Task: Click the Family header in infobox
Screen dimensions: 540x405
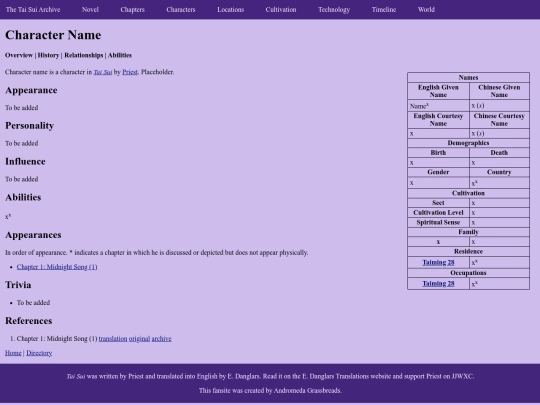Action: 468,232
